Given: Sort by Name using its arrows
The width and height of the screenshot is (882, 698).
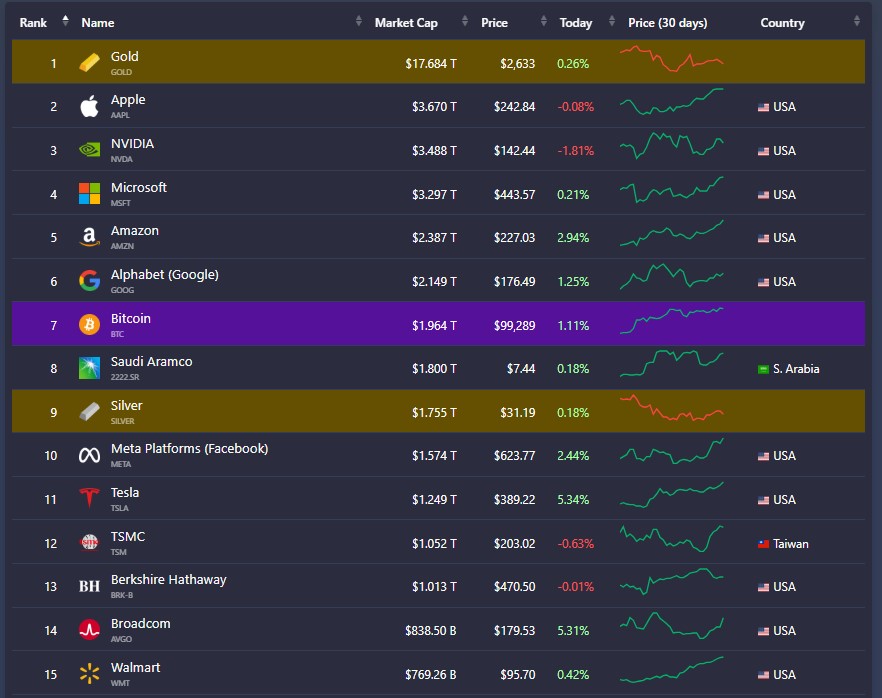Looking at the screenshot, I should (358, 21).
